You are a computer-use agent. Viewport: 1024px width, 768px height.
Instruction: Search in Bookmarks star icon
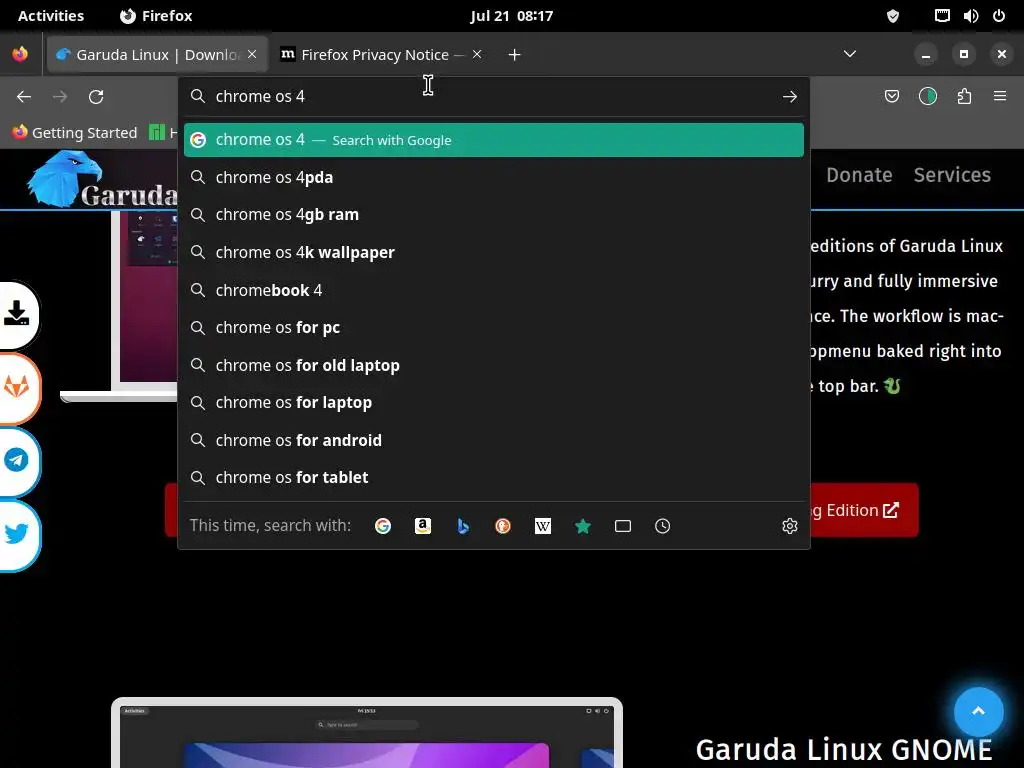(583, 526)
